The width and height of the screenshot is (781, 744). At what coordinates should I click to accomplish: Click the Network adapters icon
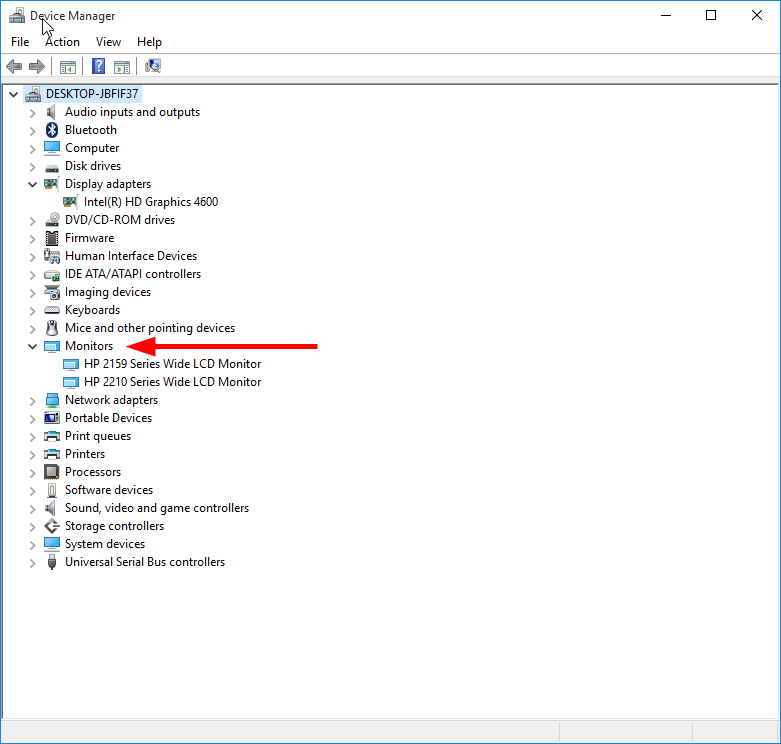click(52, 400)
